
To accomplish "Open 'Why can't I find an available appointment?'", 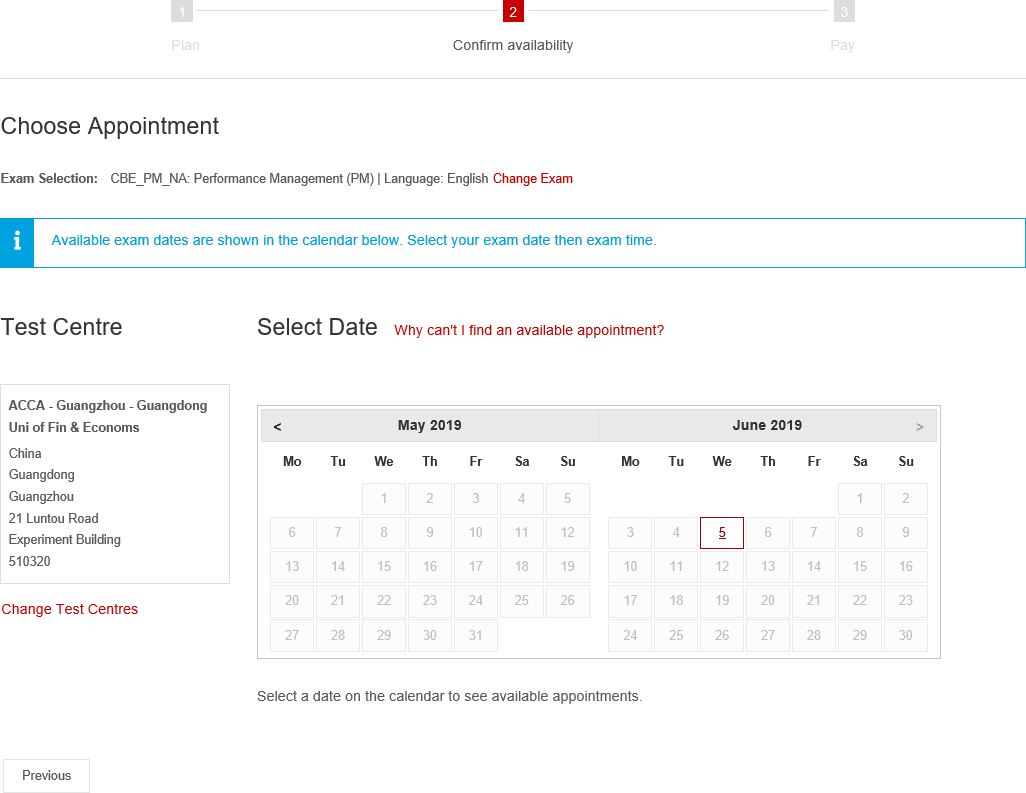I will point(529,330).
